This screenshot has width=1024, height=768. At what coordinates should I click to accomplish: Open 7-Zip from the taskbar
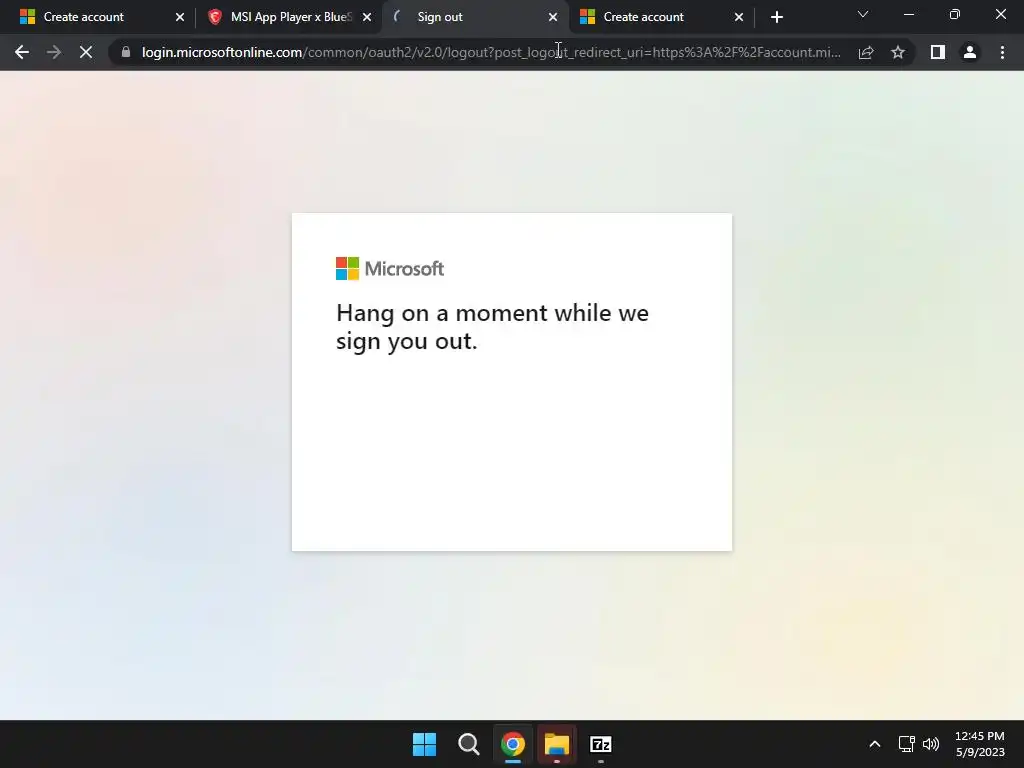click(x=601, y=744)
